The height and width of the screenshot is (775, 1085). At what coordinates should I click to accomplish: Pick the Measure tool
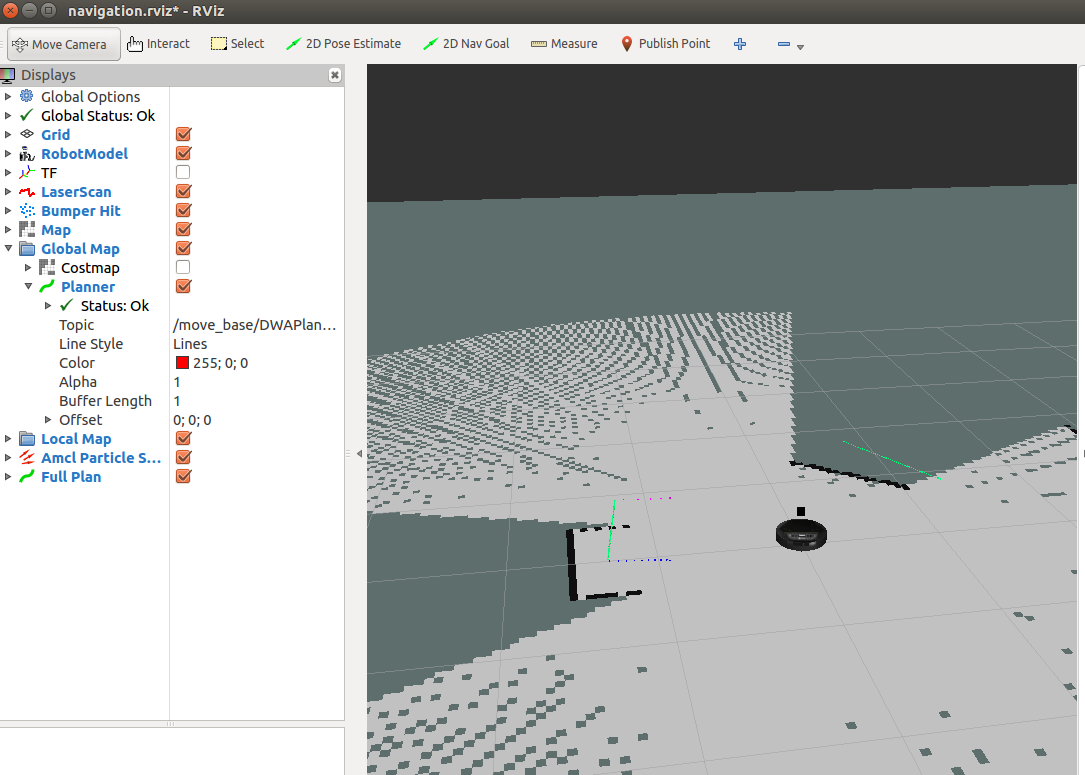(x=563, y=44)
